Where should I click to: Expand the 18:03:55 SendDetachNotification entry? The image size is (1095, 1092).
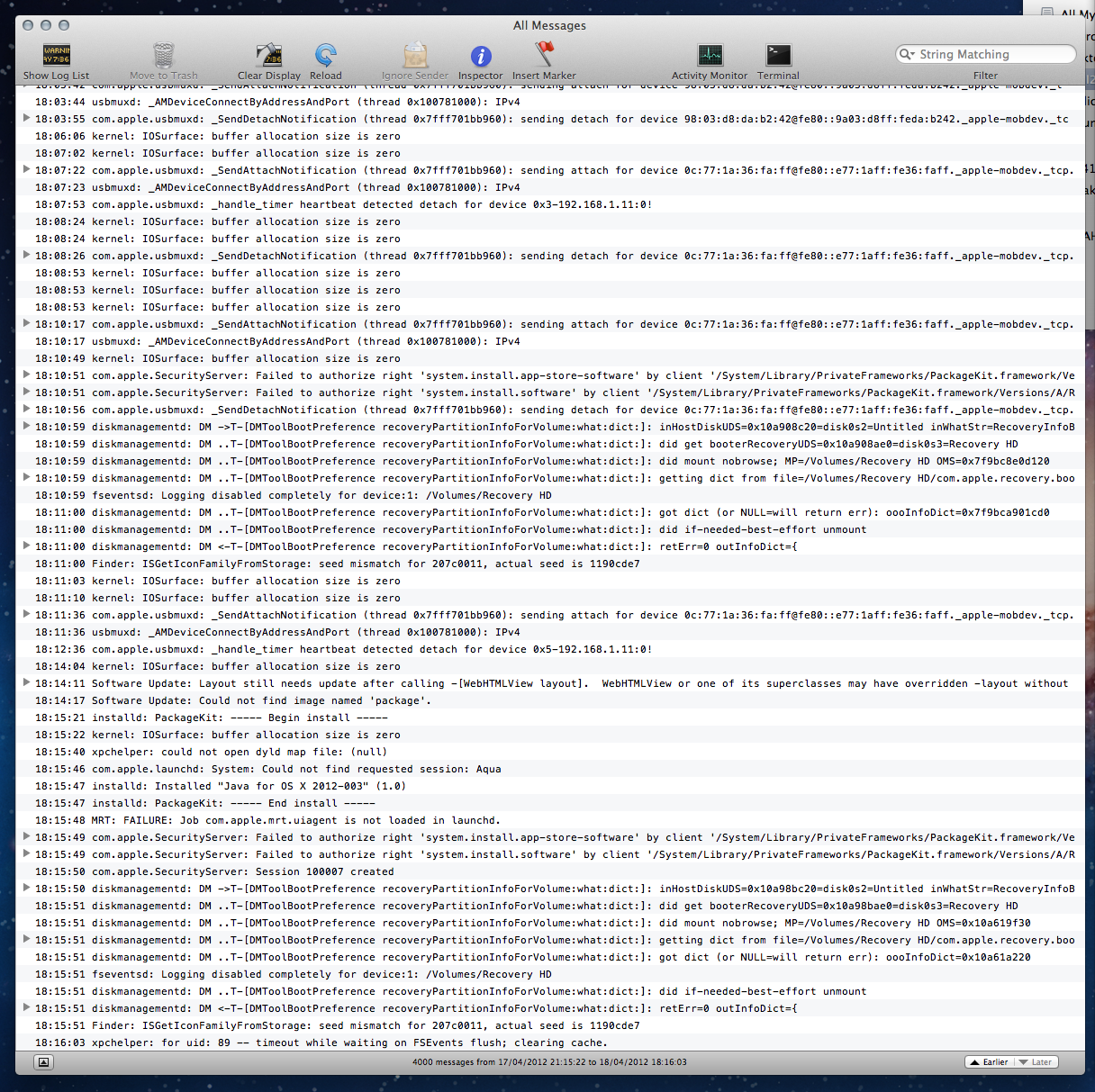[26, 118]
